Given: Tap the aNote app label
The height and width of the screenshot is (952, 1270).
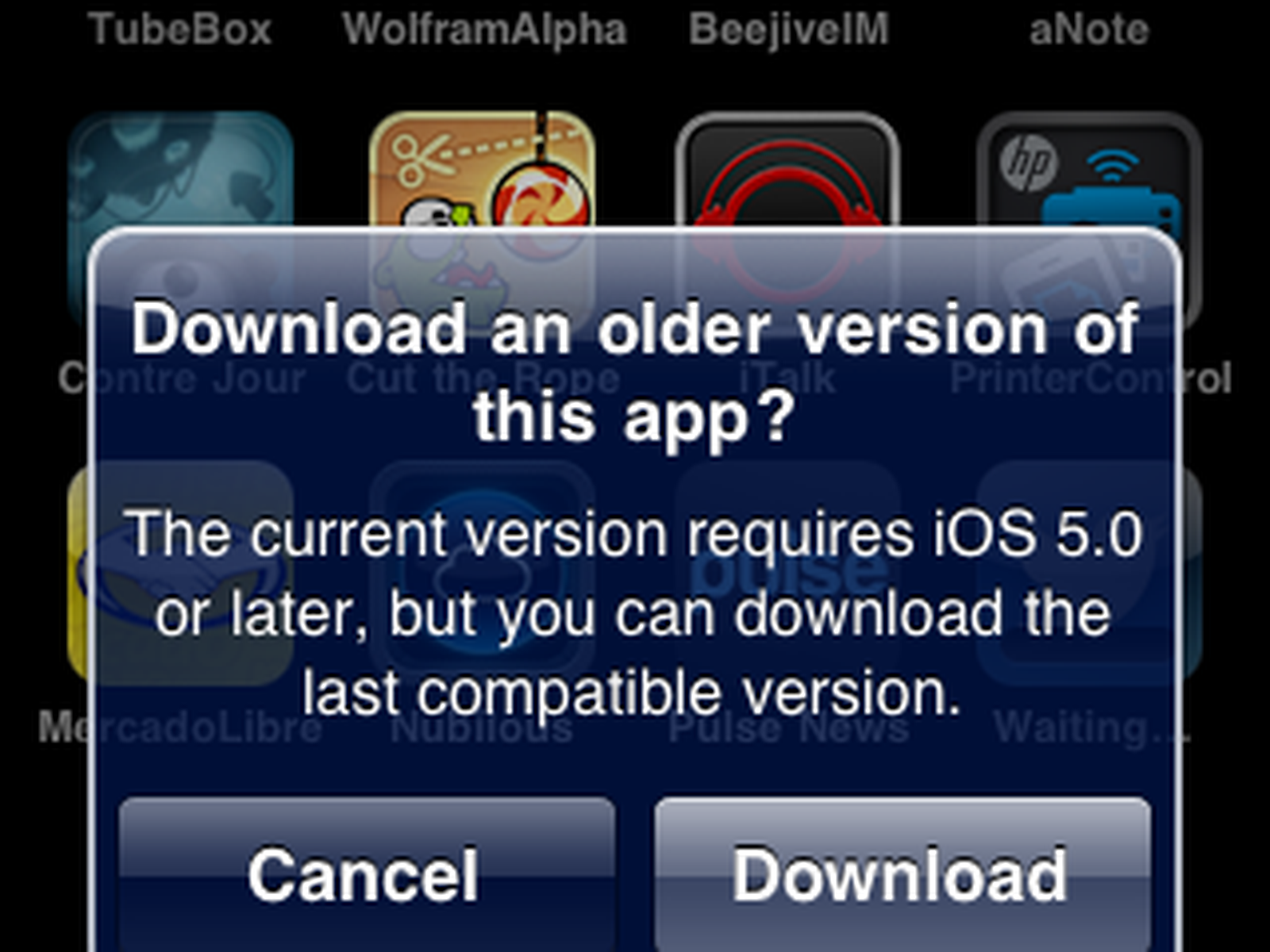Looking at the screenshot, I should 1089,29.
